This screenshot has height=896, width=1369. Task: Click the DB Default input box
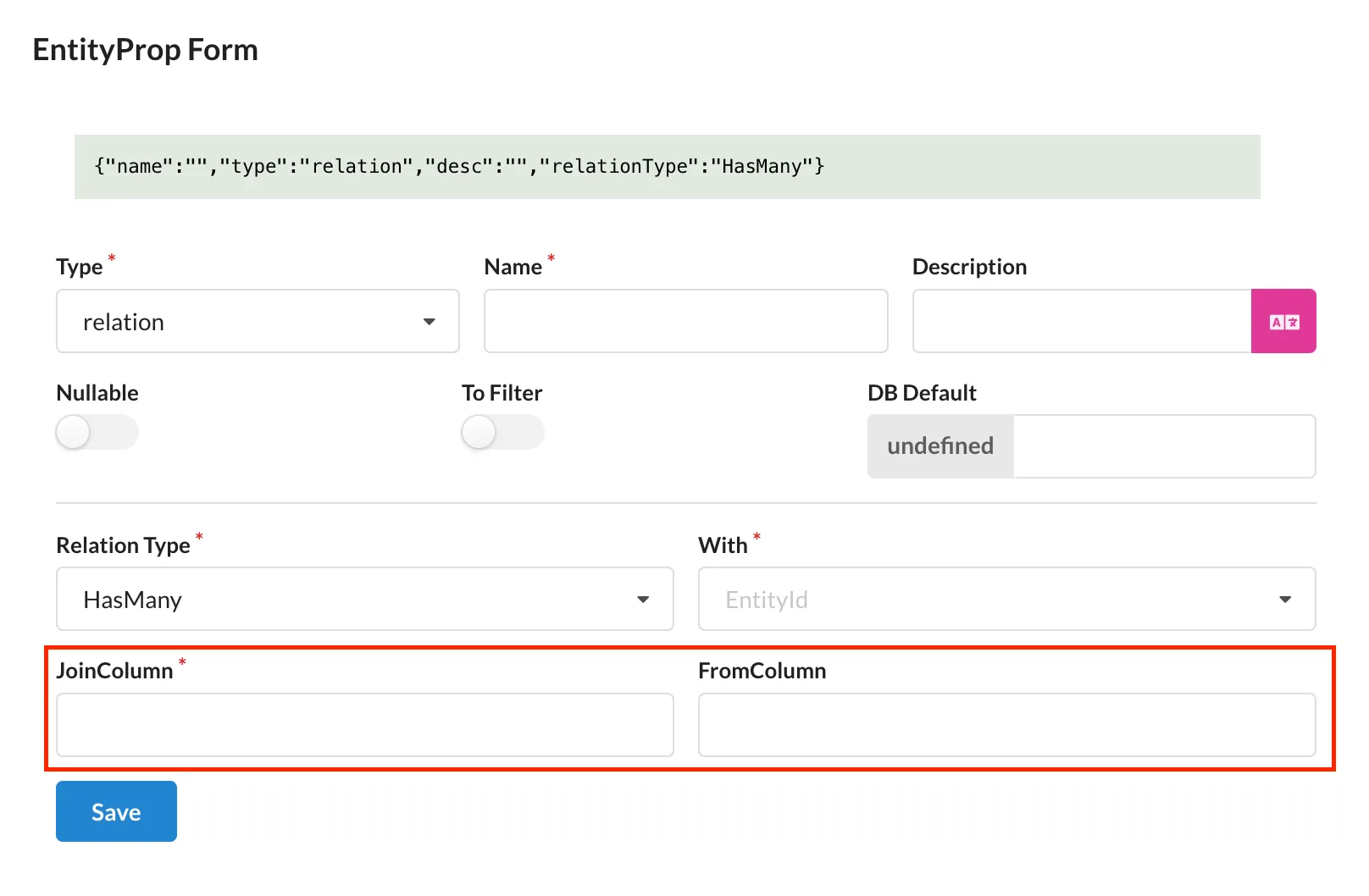(x=1163, y=446)
